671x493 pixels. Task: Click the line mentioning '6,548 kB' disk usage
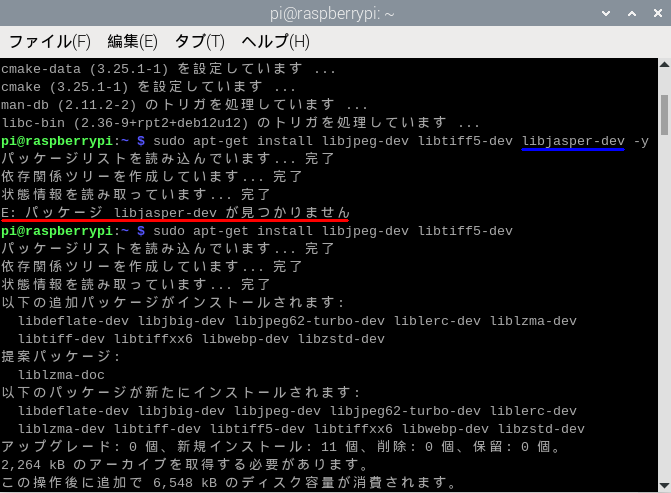click(229, 483)
